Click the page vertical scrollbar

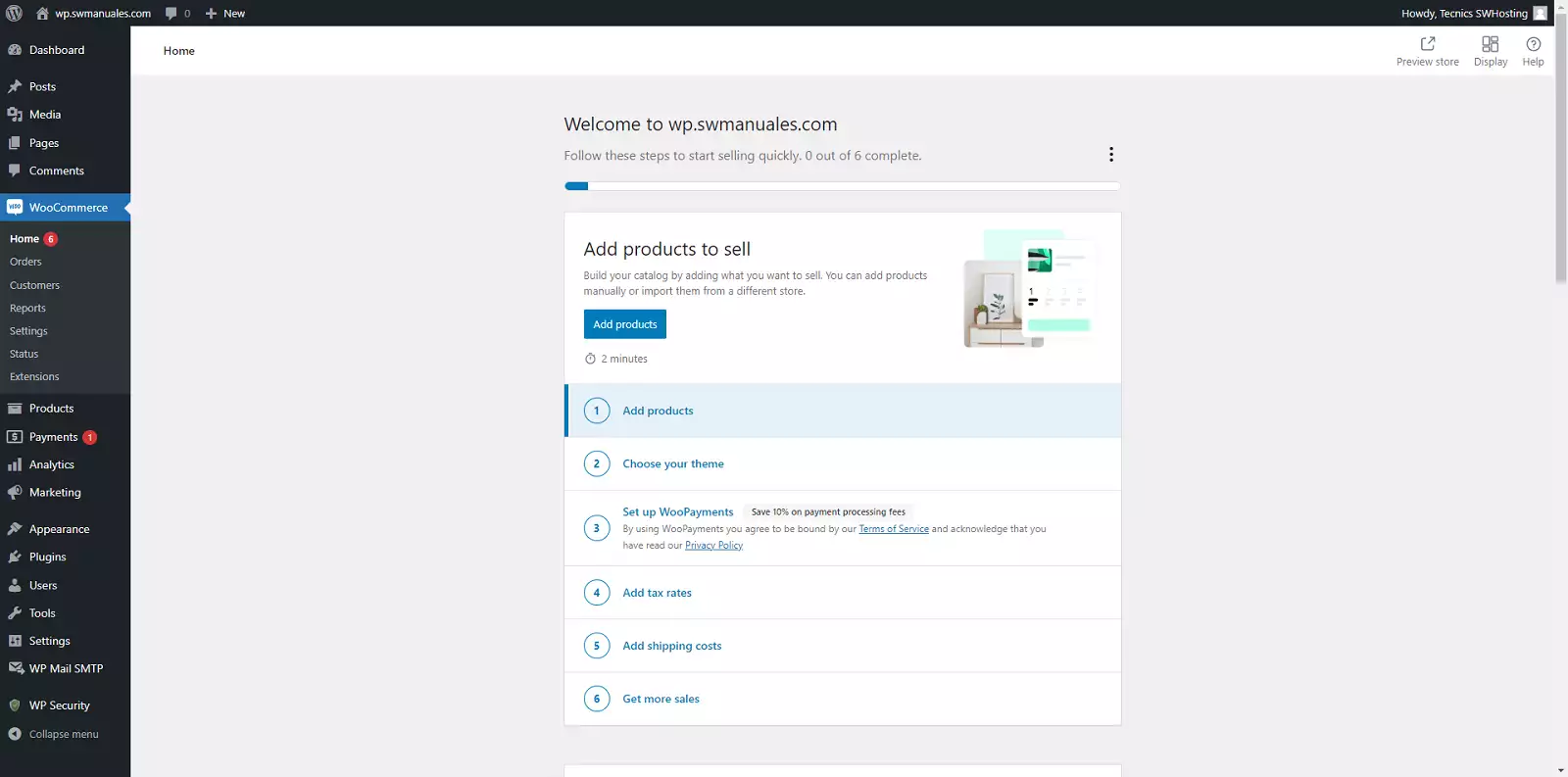coord(1560,157)
